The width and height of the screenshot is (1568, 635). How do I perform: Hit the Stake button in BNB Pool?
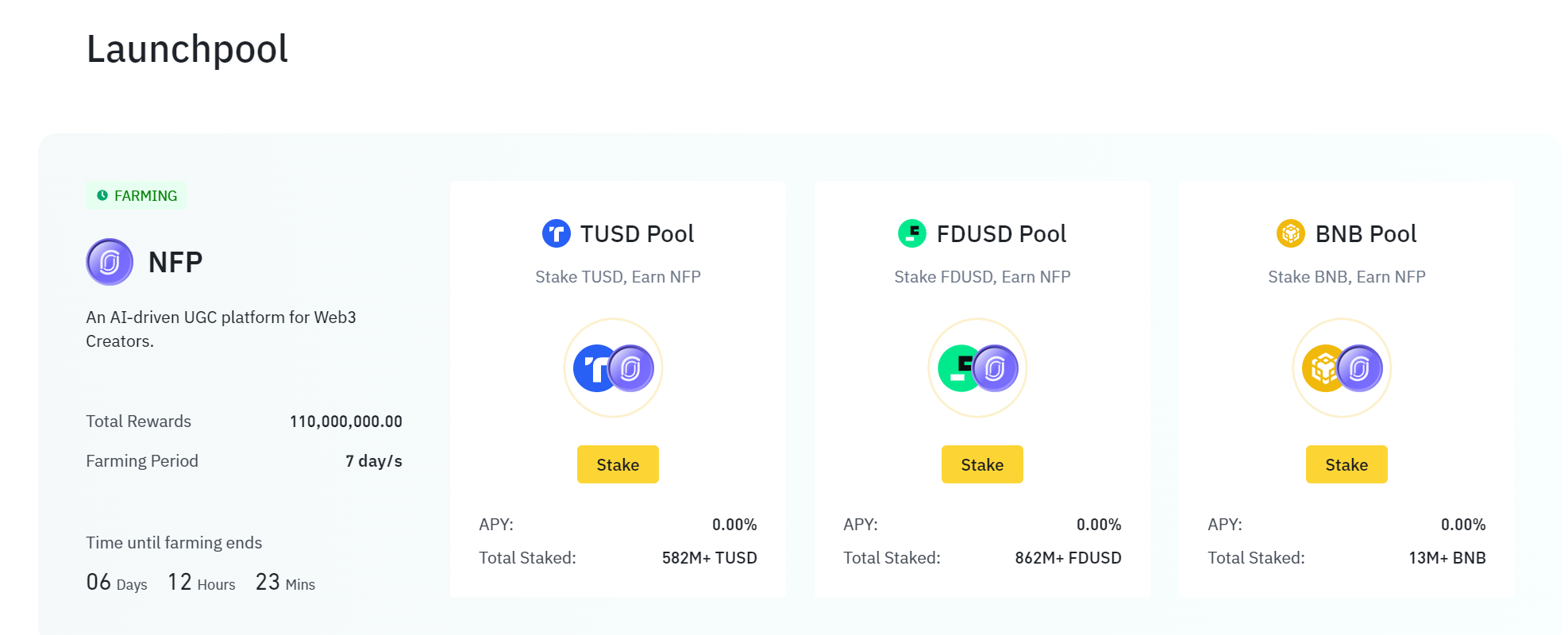click(x=1346, y=464)
